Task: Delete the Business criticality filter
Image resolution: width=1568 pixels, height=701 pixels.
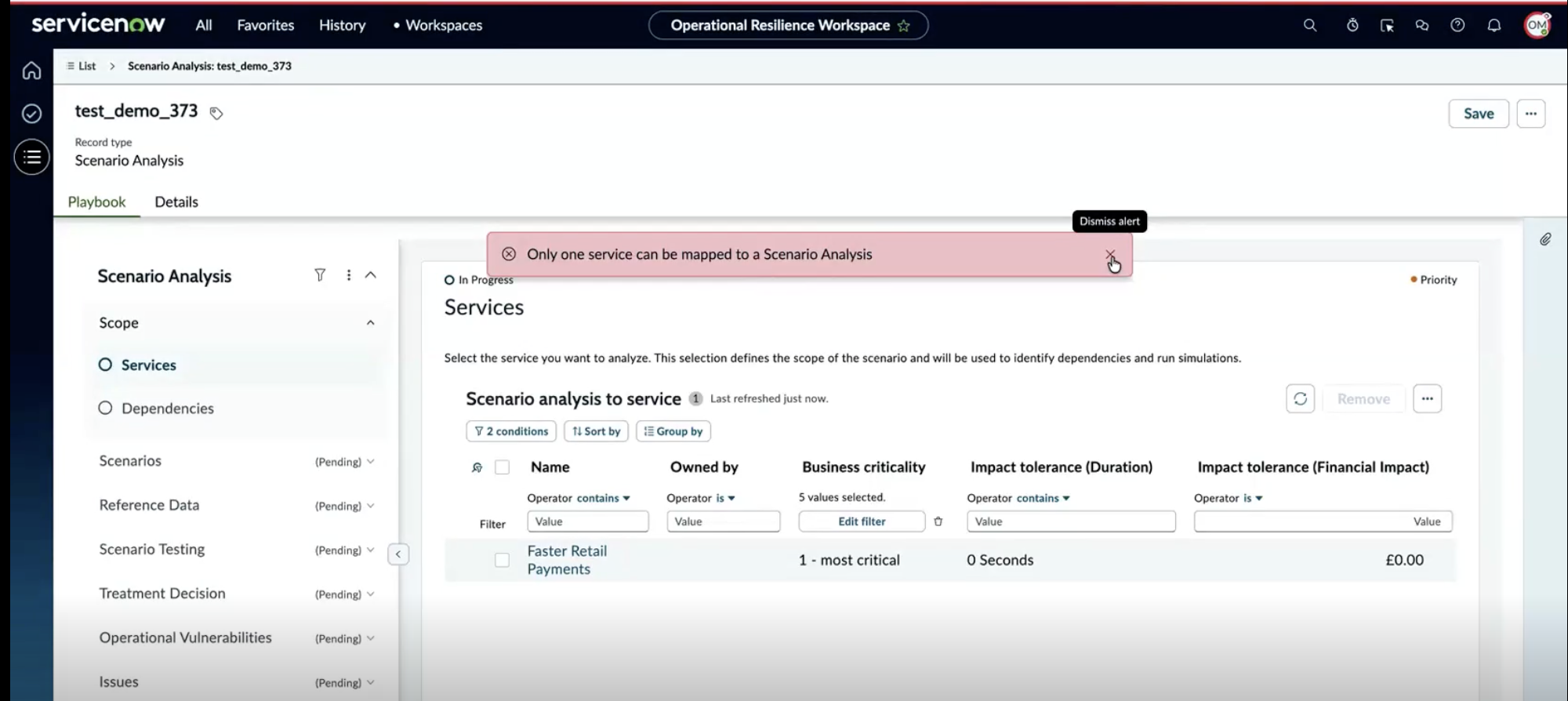Action: pyautogui.click(x=938, y=521)
